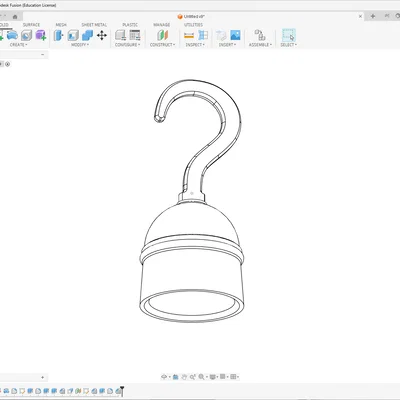Click the Revolve tool icon beside Extrude

pos(26,35)
